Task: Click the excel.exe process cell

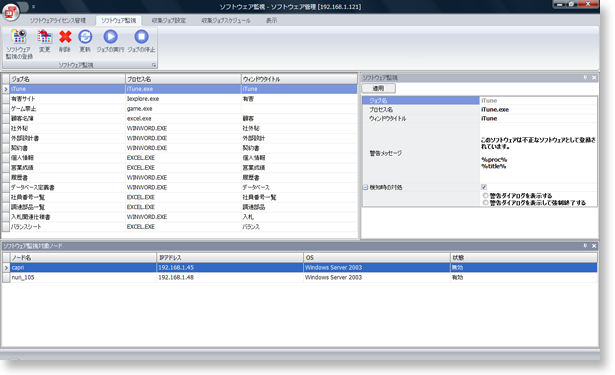Action: coord(183,118)
